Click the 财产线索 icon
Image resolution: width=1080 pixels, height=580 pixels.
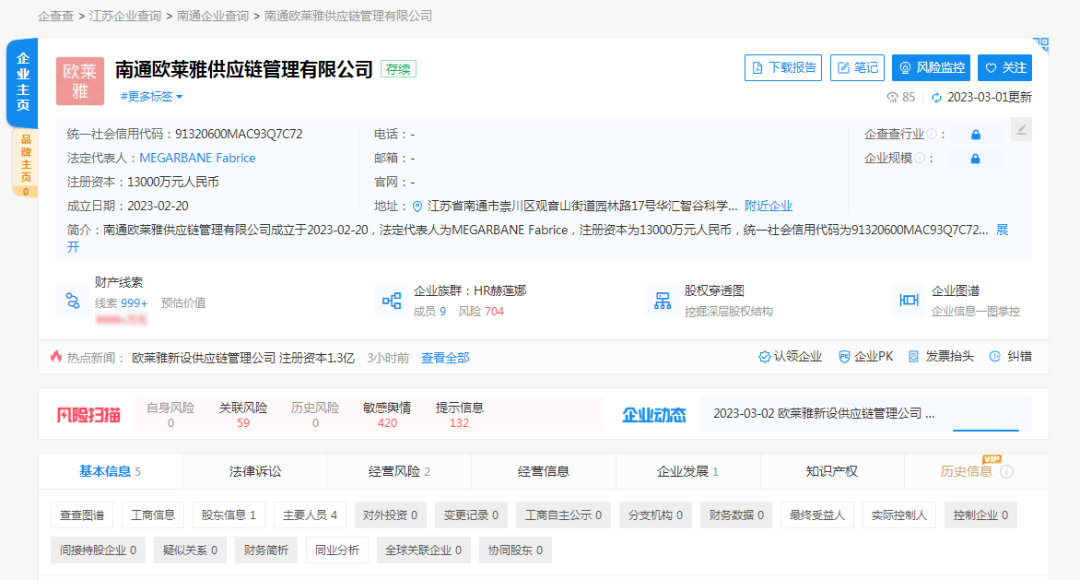[72, 300]
